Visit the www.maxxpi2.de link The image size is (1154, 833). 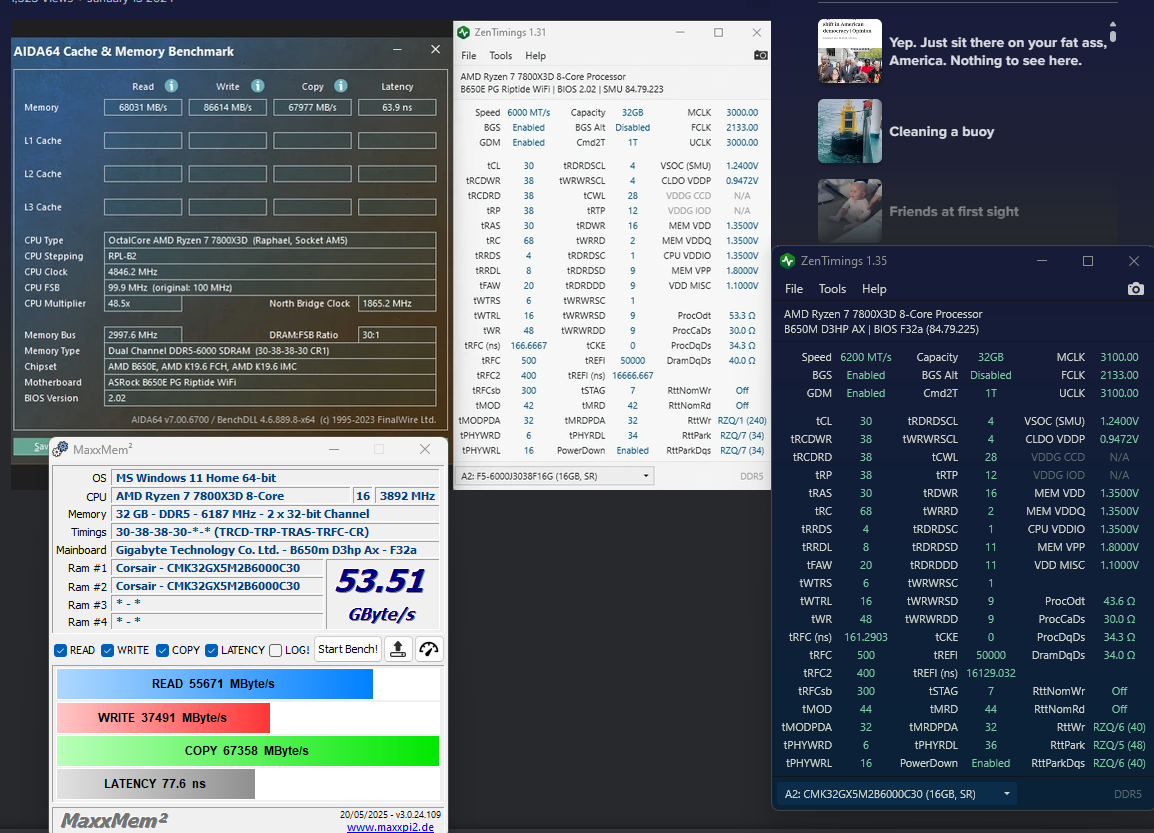(x=391, y=827)
